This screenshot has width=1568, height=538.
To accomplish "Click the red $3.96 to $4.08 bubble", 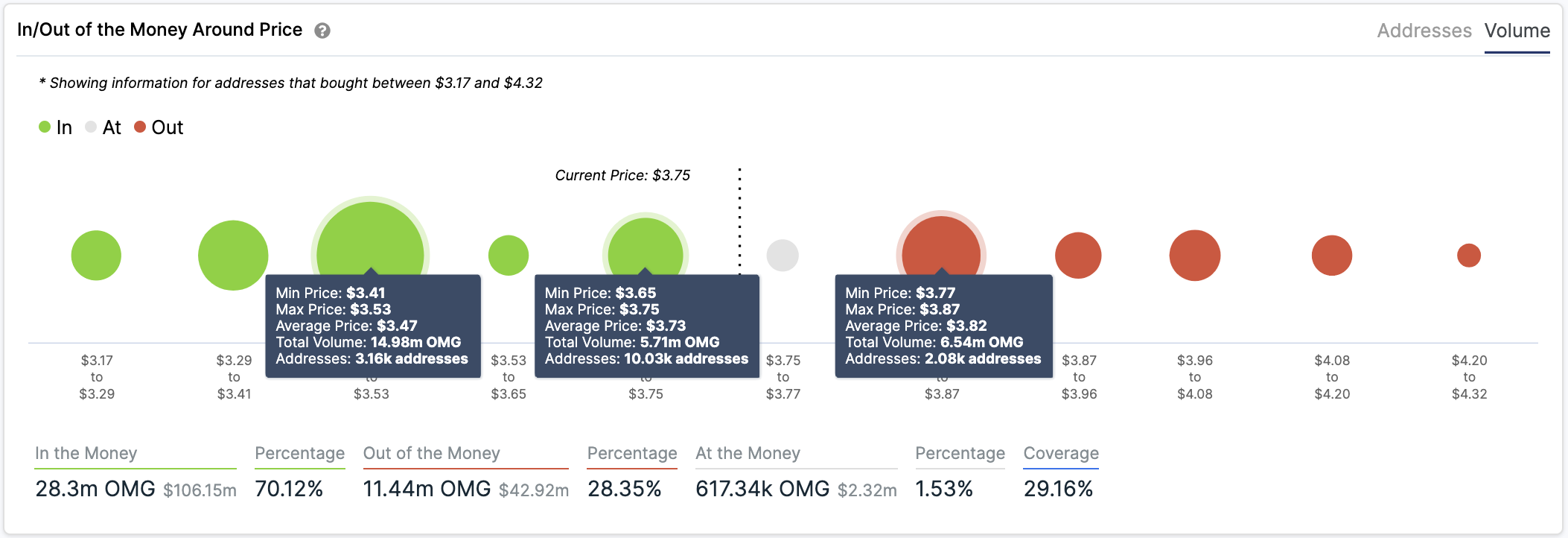I will click(1195, 256).
